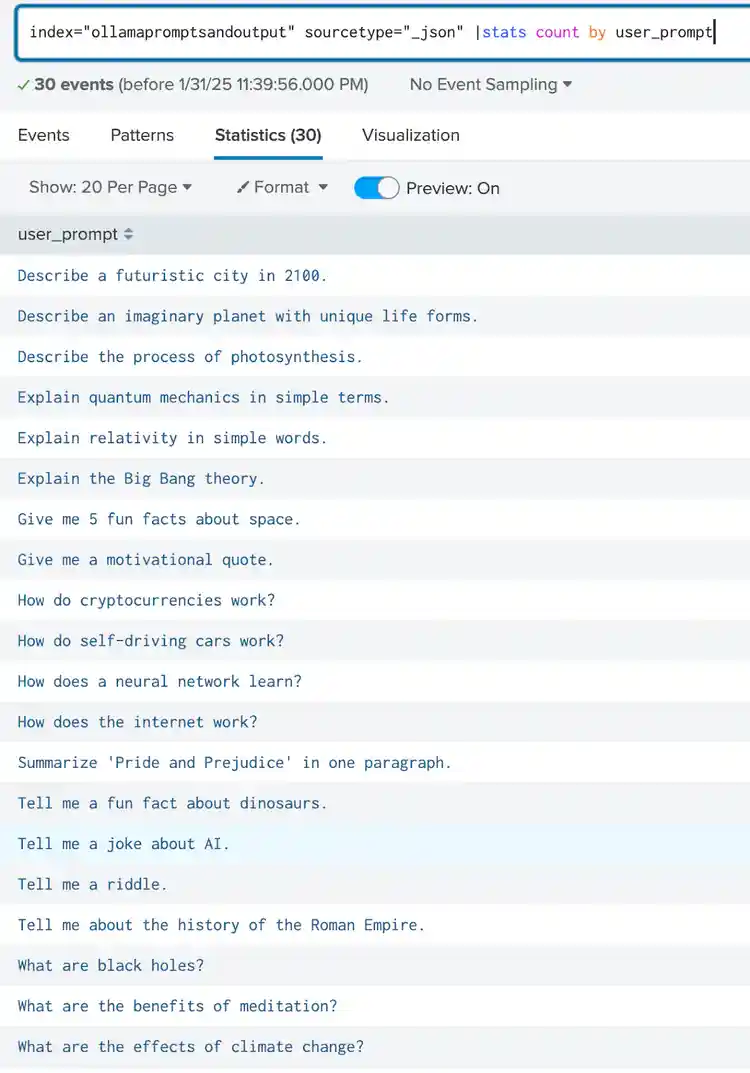Click 'How does a neural network learn?' value
The height and width of the screenshot is (1073, 750).
click(159, 682)
